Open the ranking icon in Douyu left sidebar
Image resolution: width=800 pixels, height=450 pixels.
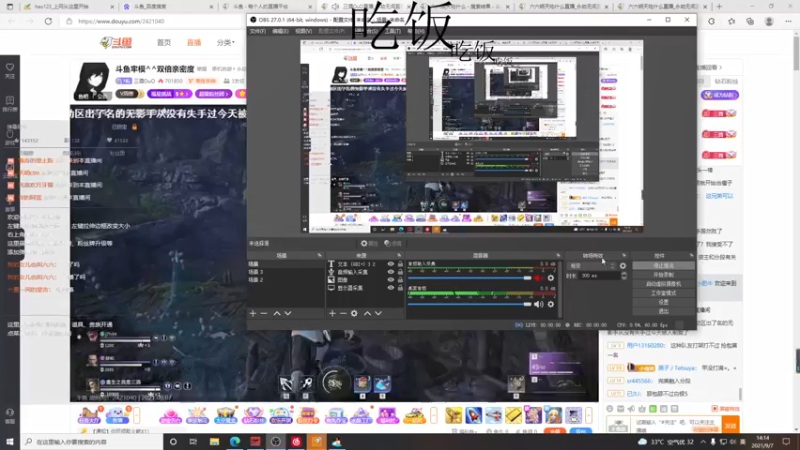10,103
